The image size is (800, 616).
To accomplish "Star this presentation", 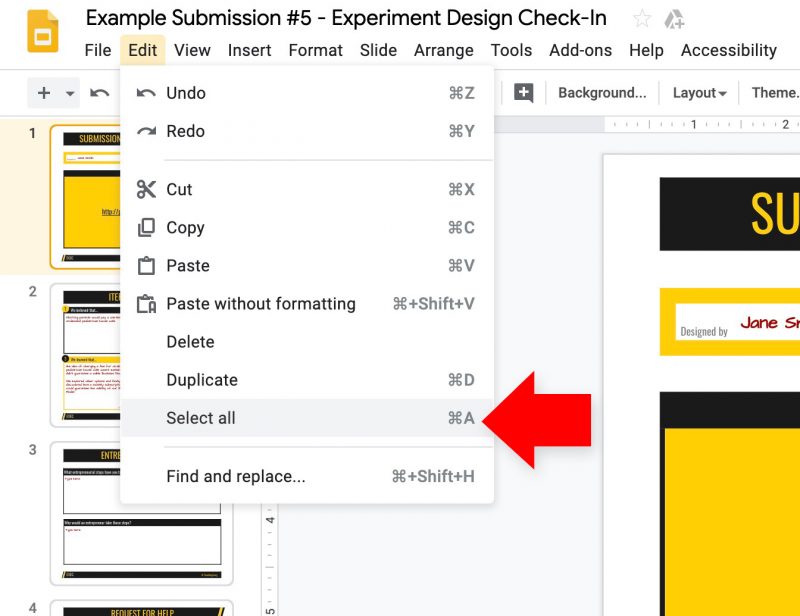I will [x=642, y=19].
